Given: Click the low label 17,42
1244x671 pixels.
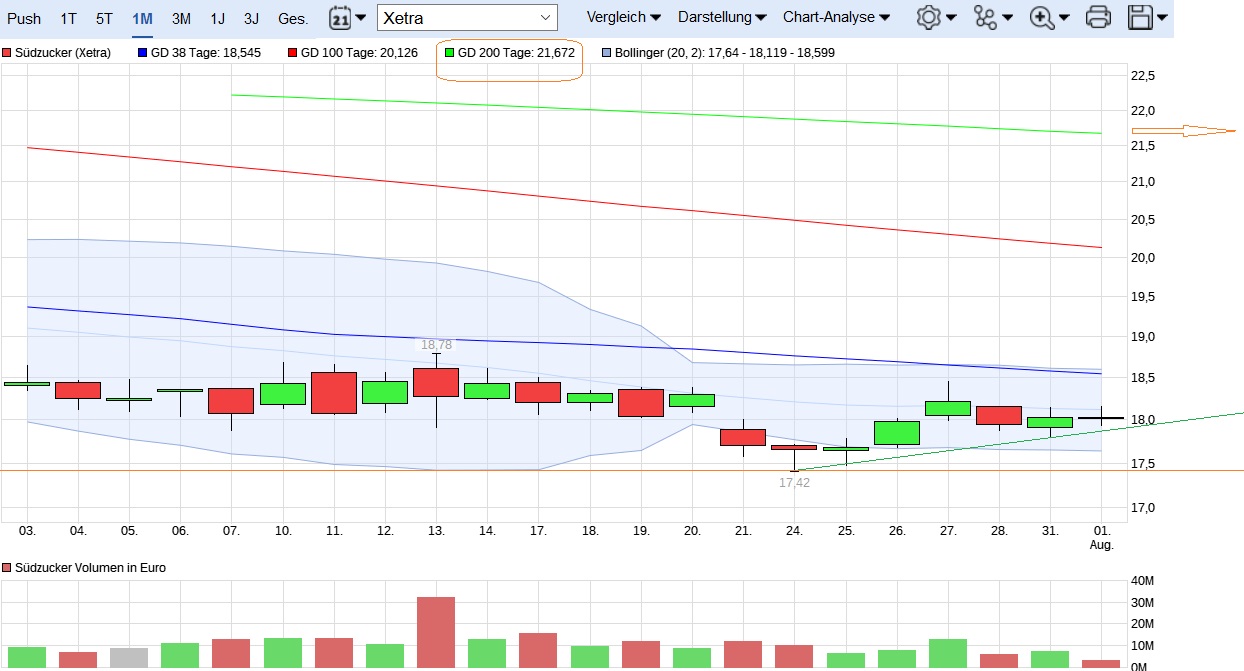Looking at the screenshot, I should click(x=794, y=482).
